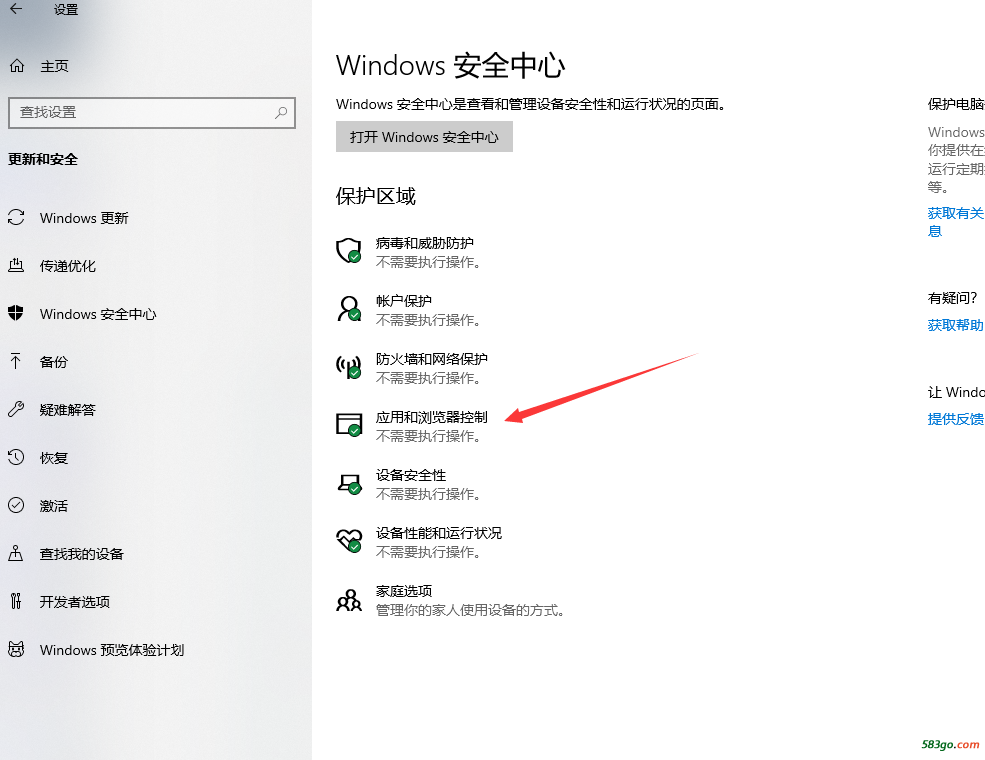This screenshot has width=985, height=760.
Task: Click the Windows 安全中心 page title
Action: tap(450, 65)
